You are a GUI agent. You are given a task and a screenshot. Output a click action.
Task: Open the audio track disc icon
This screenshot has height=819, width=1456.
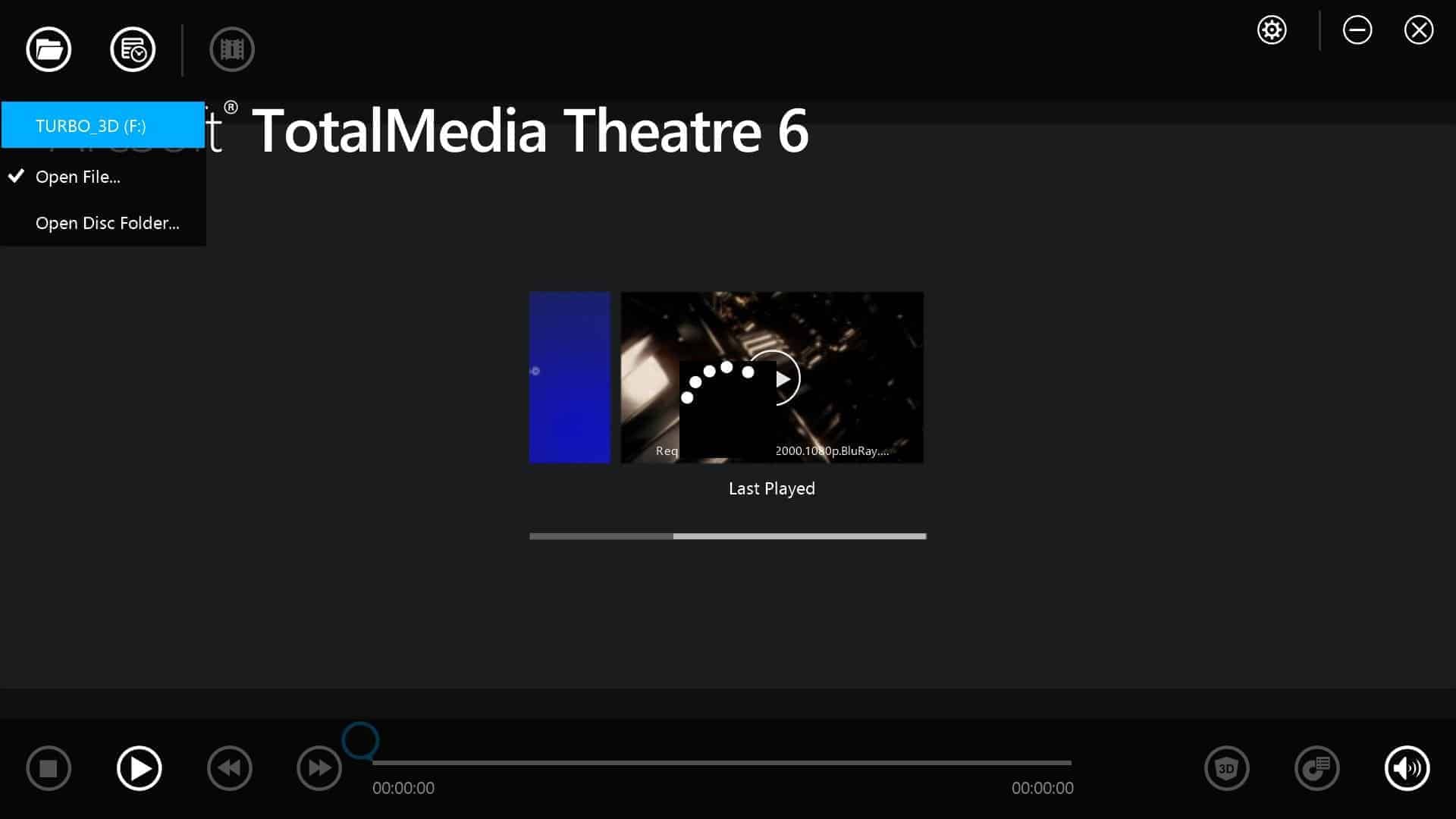click(1317, 768)
